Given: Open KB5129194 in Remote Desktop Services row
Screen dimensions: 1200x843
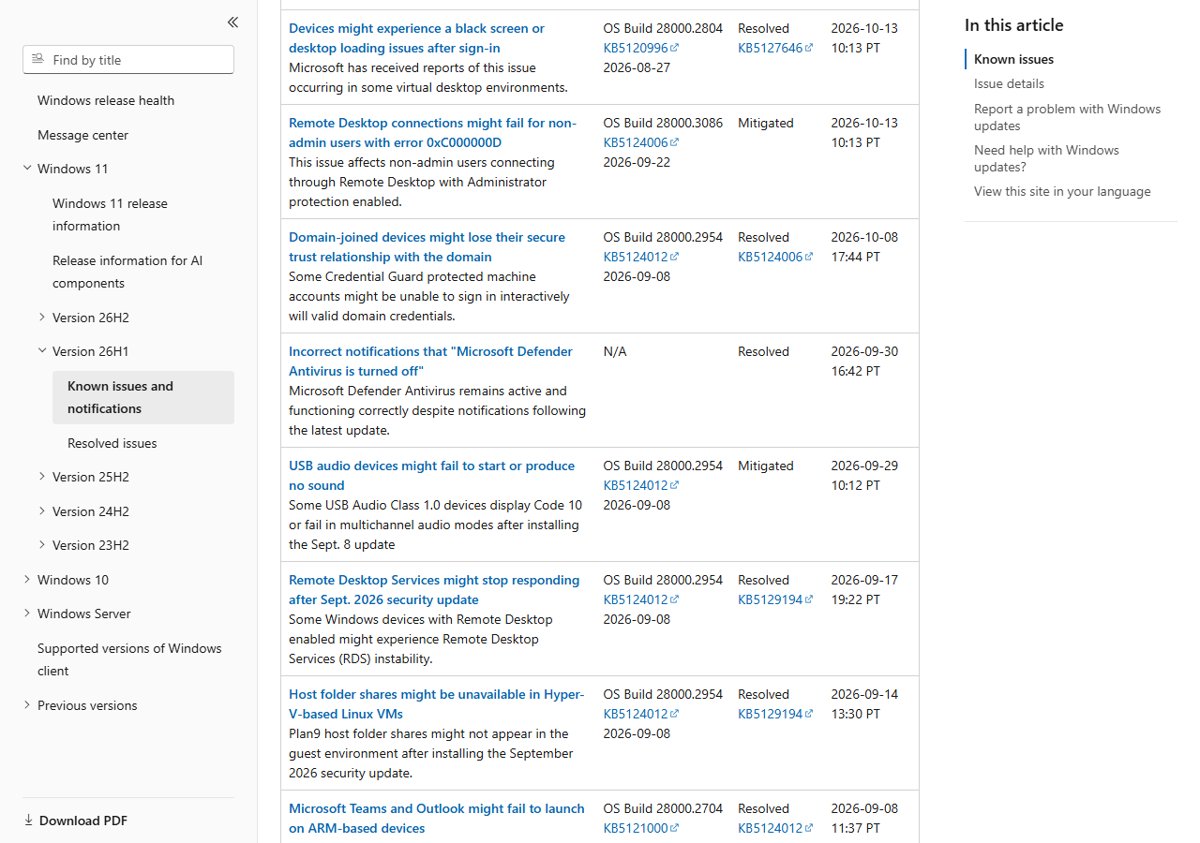Looking at the screenshot, I should [775, 600].
